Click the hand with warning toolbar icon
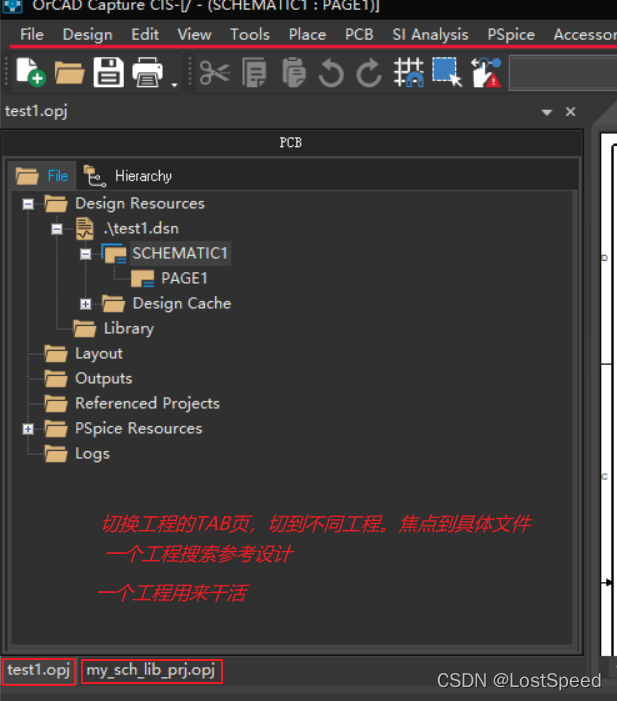The width and height of the screenshot is (617, 701). [486, 72]
